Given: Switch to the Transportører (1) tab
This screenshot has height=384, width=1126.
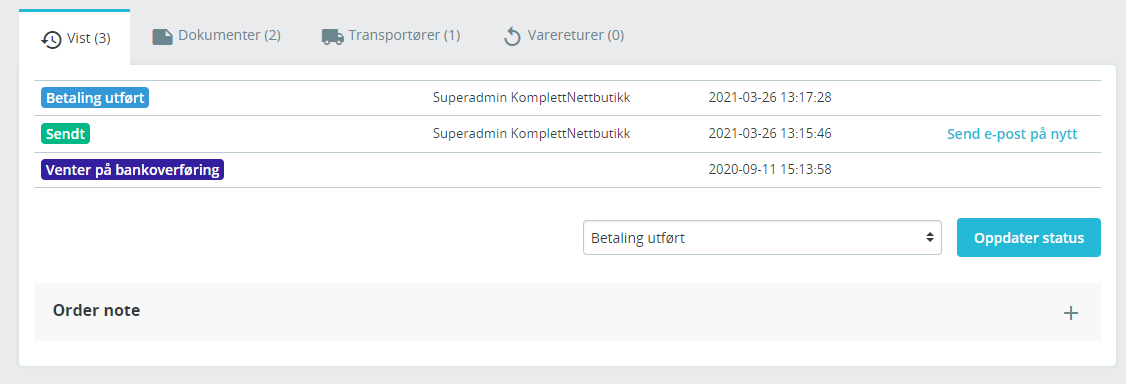Looking at the screenshot, I should point(391,36).
